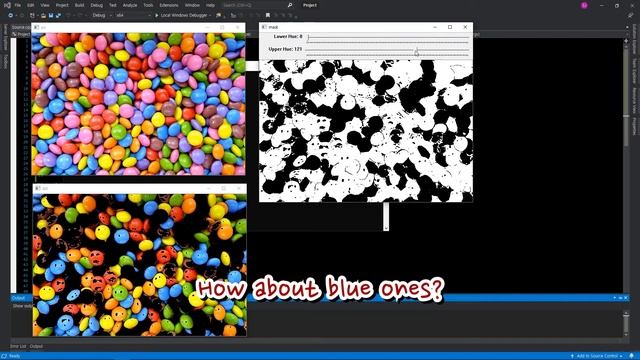The width and height of the screenshot is (640, 360).
Task: Open the Debug configuration dropdown
Action: point(101,16)
